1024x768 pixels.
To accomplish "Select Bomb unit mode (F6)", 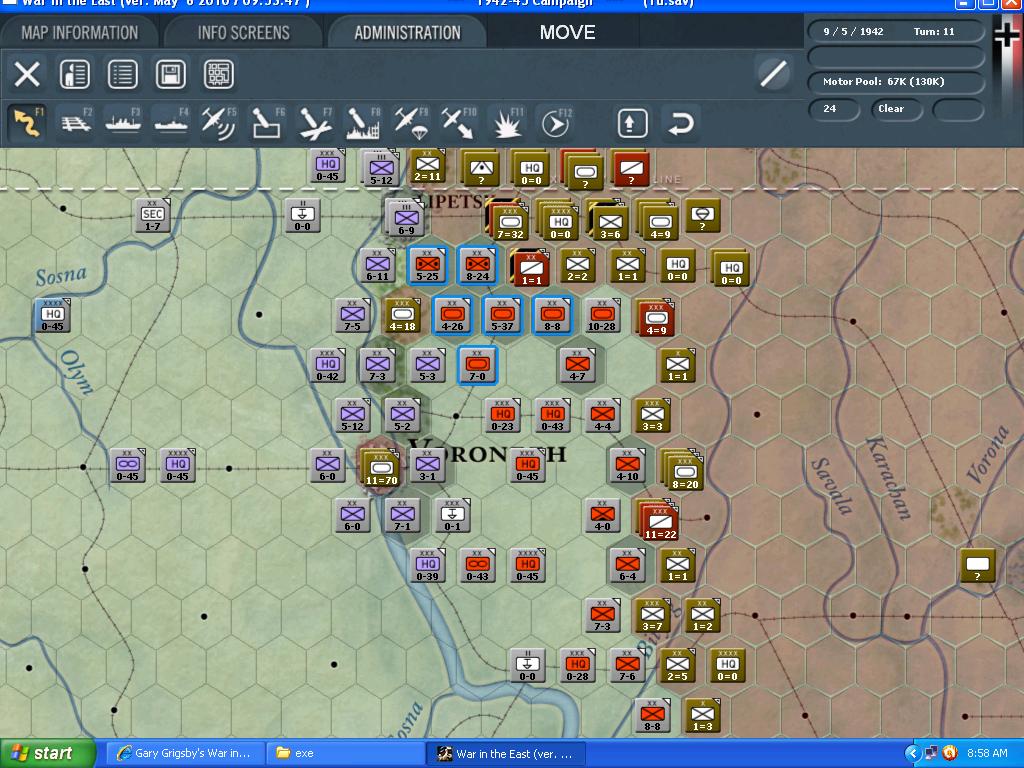I will tap(267, 122).
